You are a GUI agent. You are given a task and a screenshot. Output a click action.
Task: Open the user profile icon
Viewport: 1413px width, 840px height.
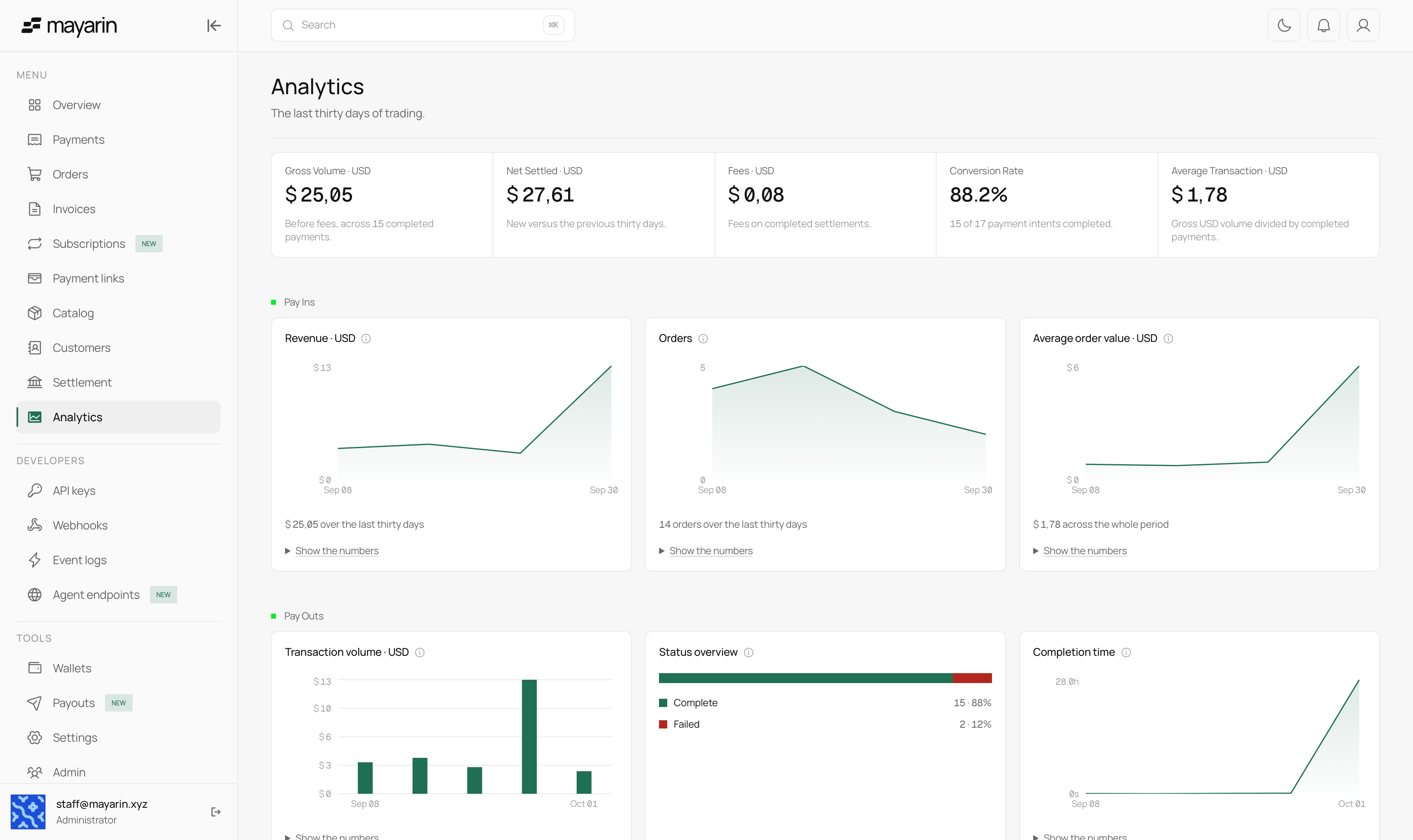pyautogui.click(x=1363, y=26)
